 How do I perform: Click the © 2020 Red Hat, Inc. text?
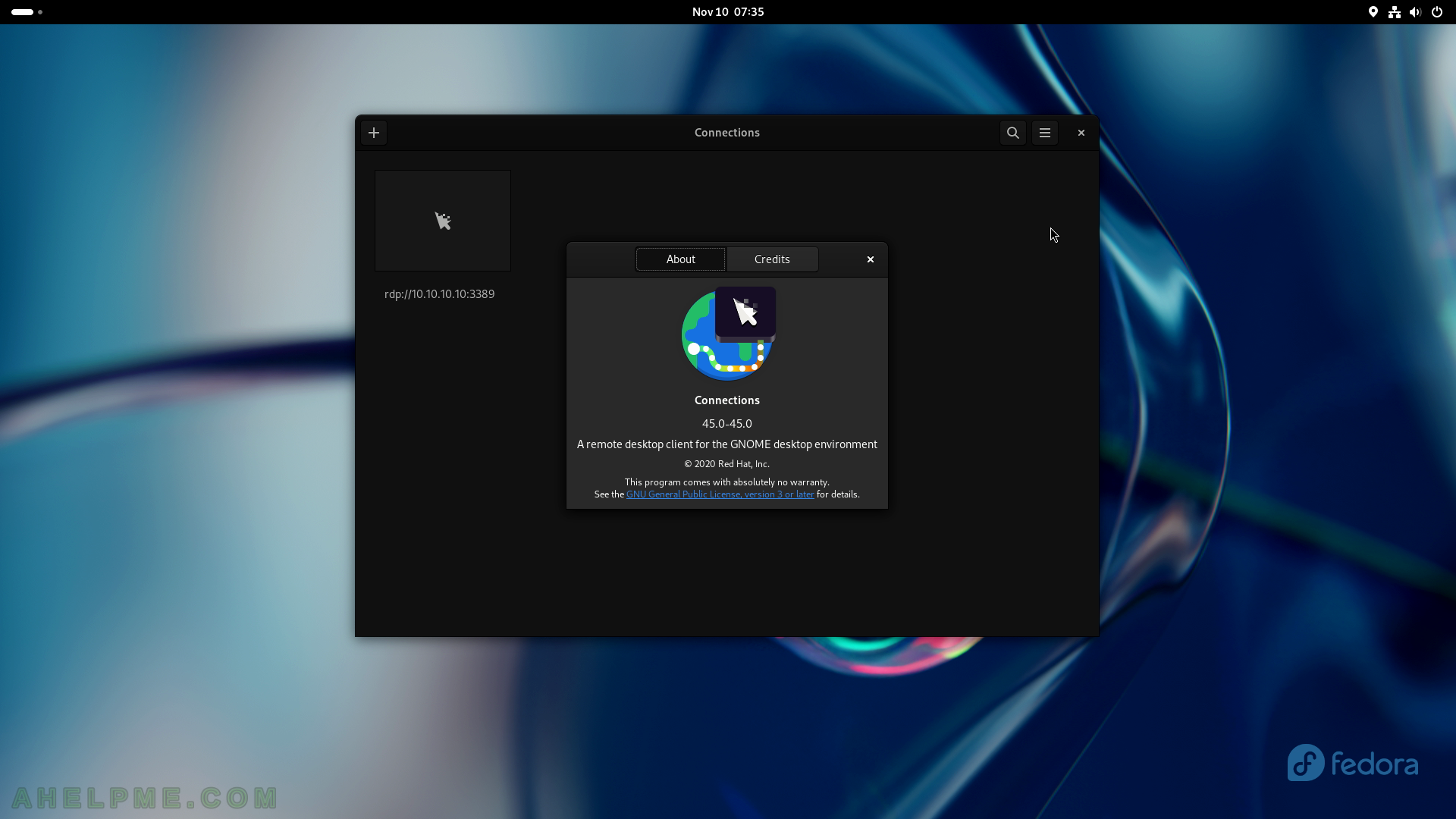coord(726,464)
